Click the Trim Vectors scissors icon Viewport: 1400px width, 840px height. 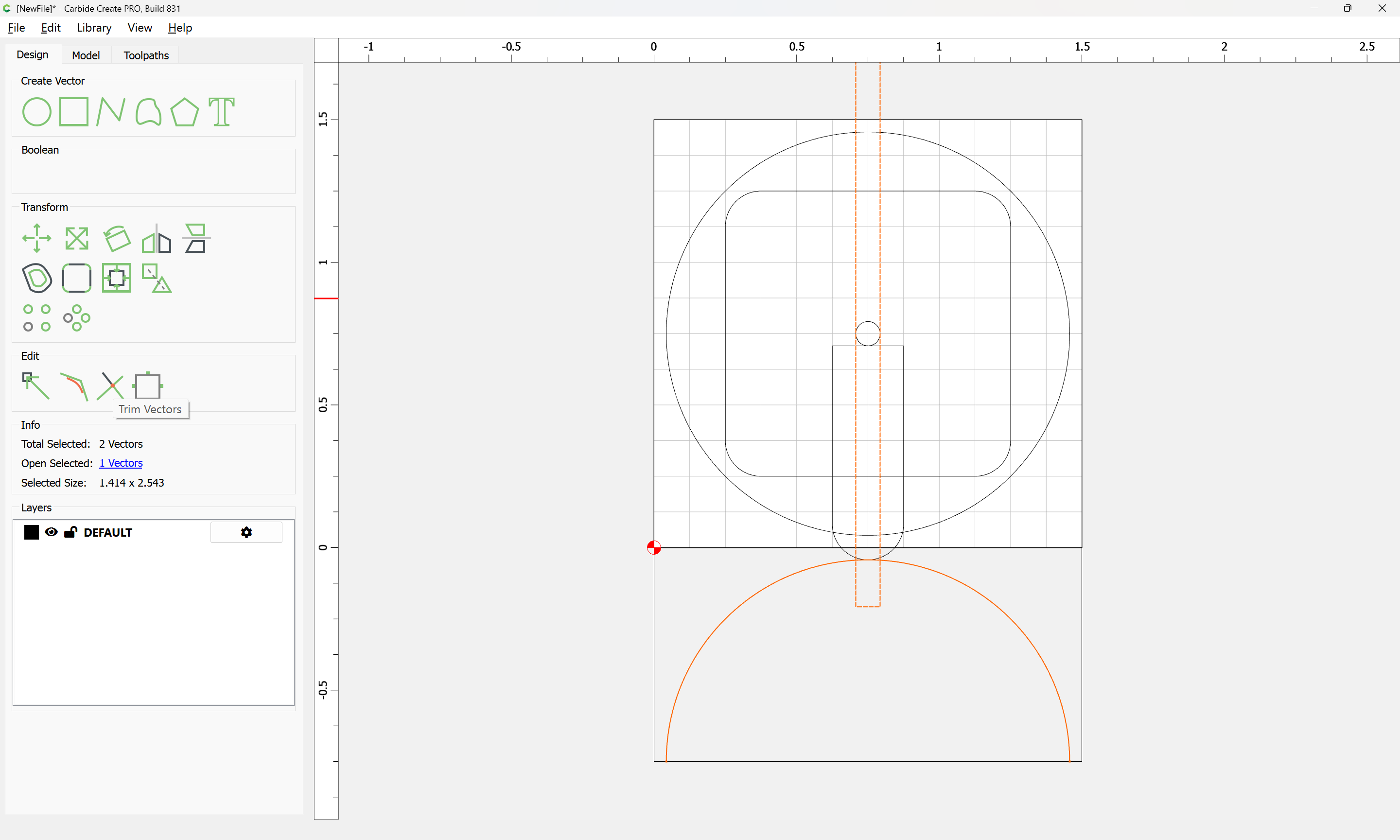(110, 386)
